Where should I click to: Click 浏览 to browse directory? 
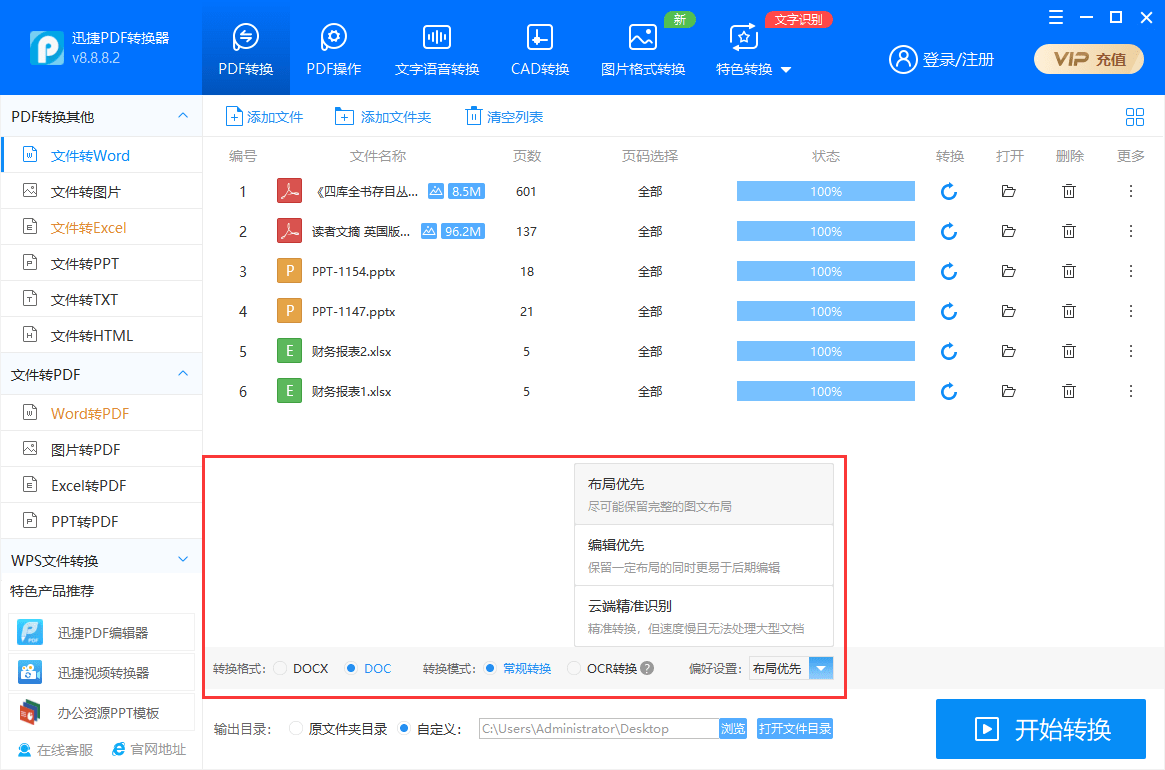[733, 728]
